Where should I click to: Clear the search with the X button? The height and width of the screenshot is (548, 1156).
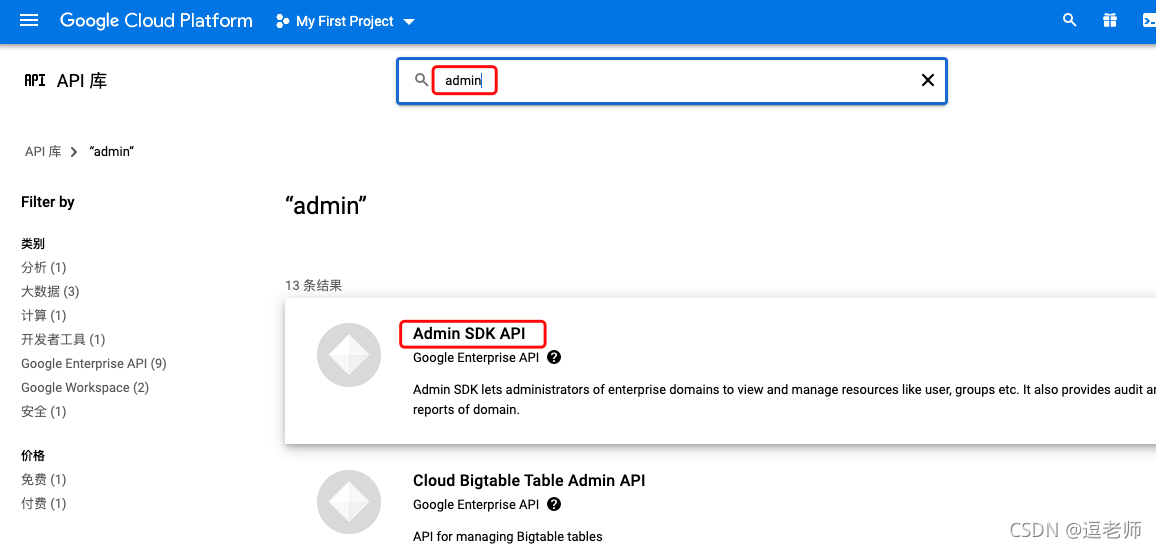[x=928, y=80]
